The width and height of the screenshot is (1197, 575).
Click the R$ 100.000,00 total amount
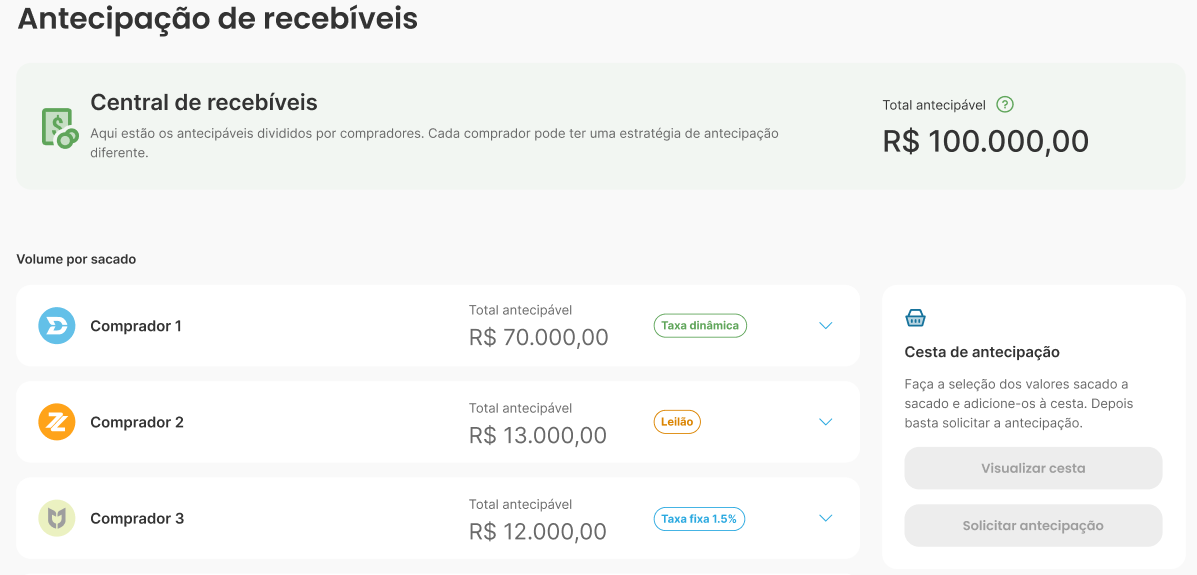coord(986,142)
